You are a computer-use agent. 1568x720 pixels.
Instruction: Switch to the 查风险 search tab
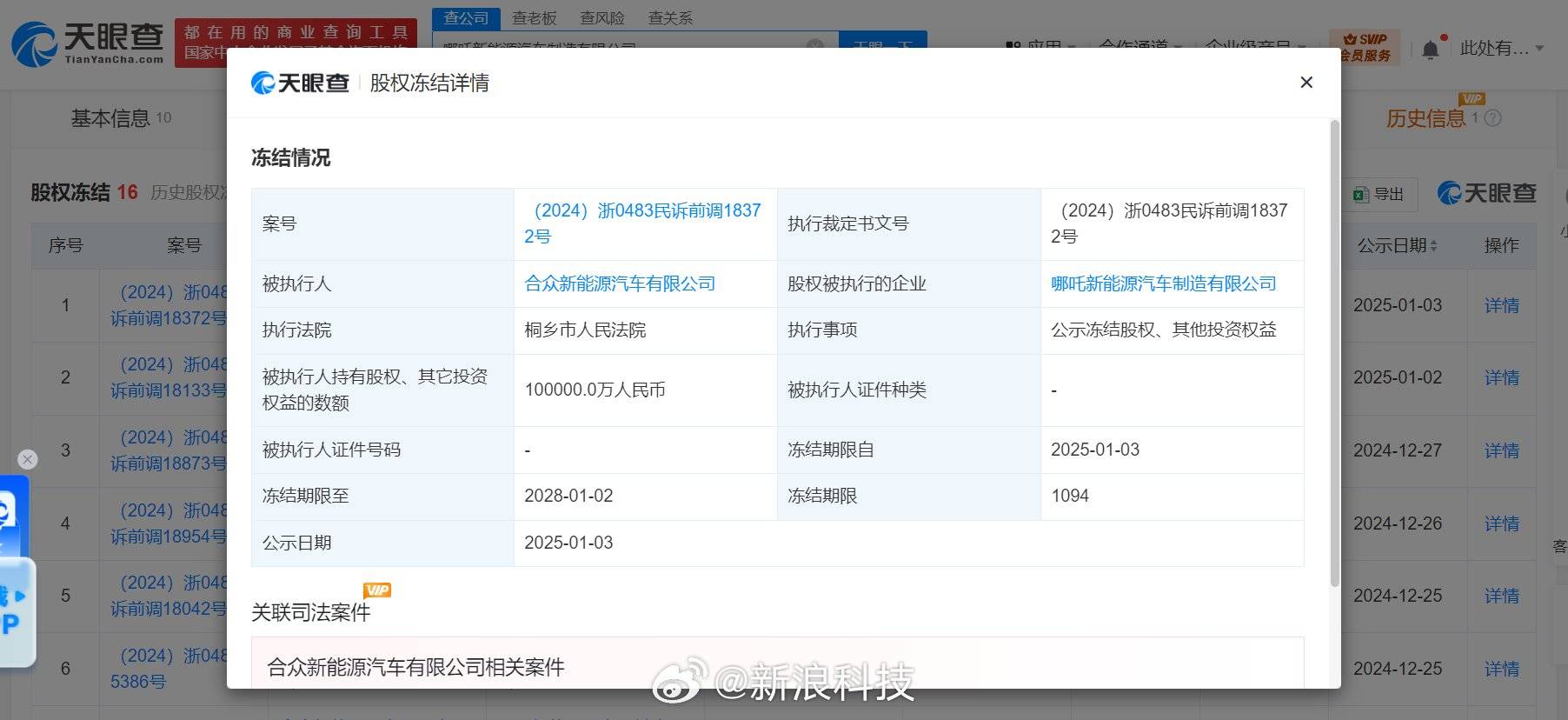click(x=602, y=18)
